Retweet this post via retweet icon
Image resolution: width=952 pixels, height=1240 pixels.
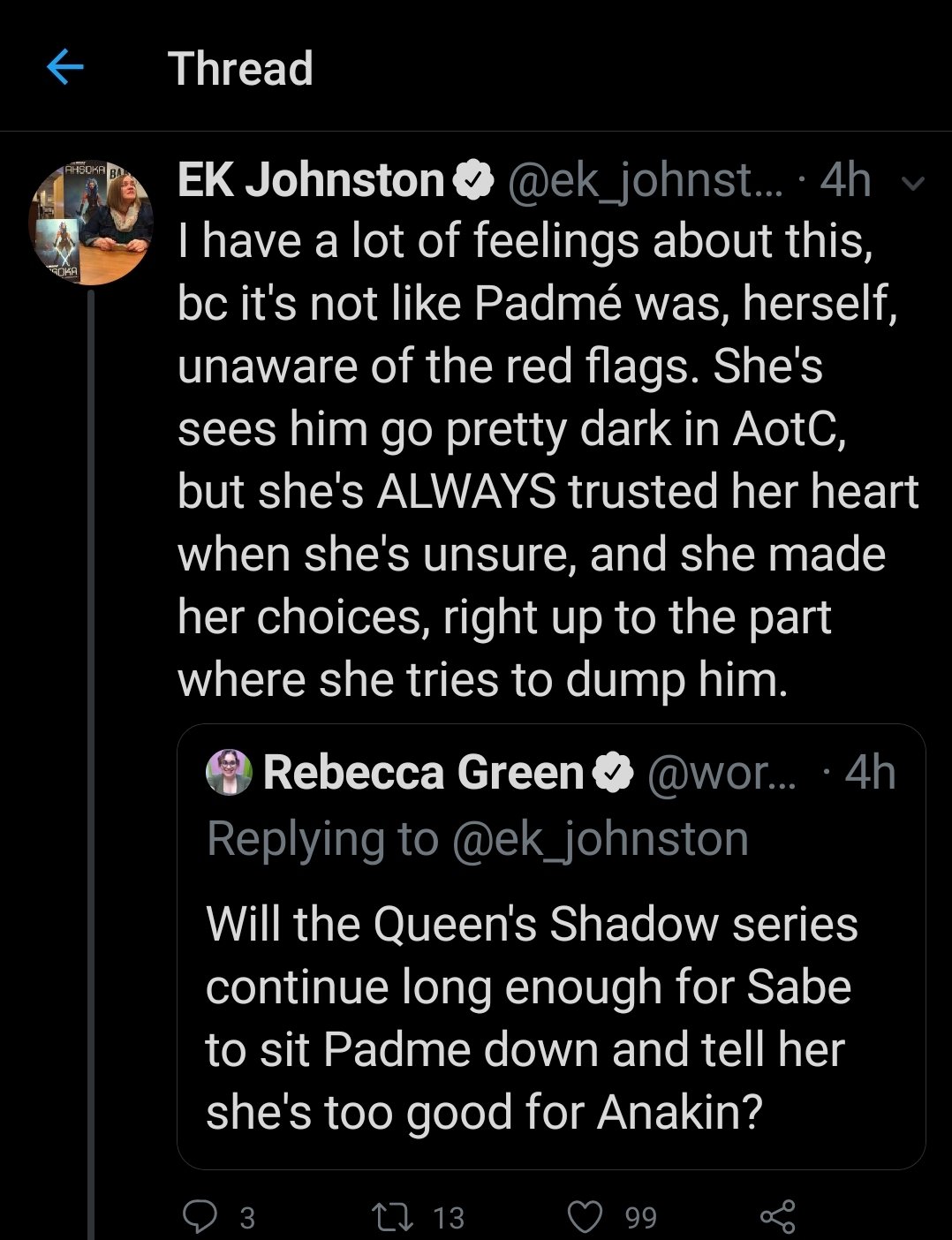coord(392,1217)
